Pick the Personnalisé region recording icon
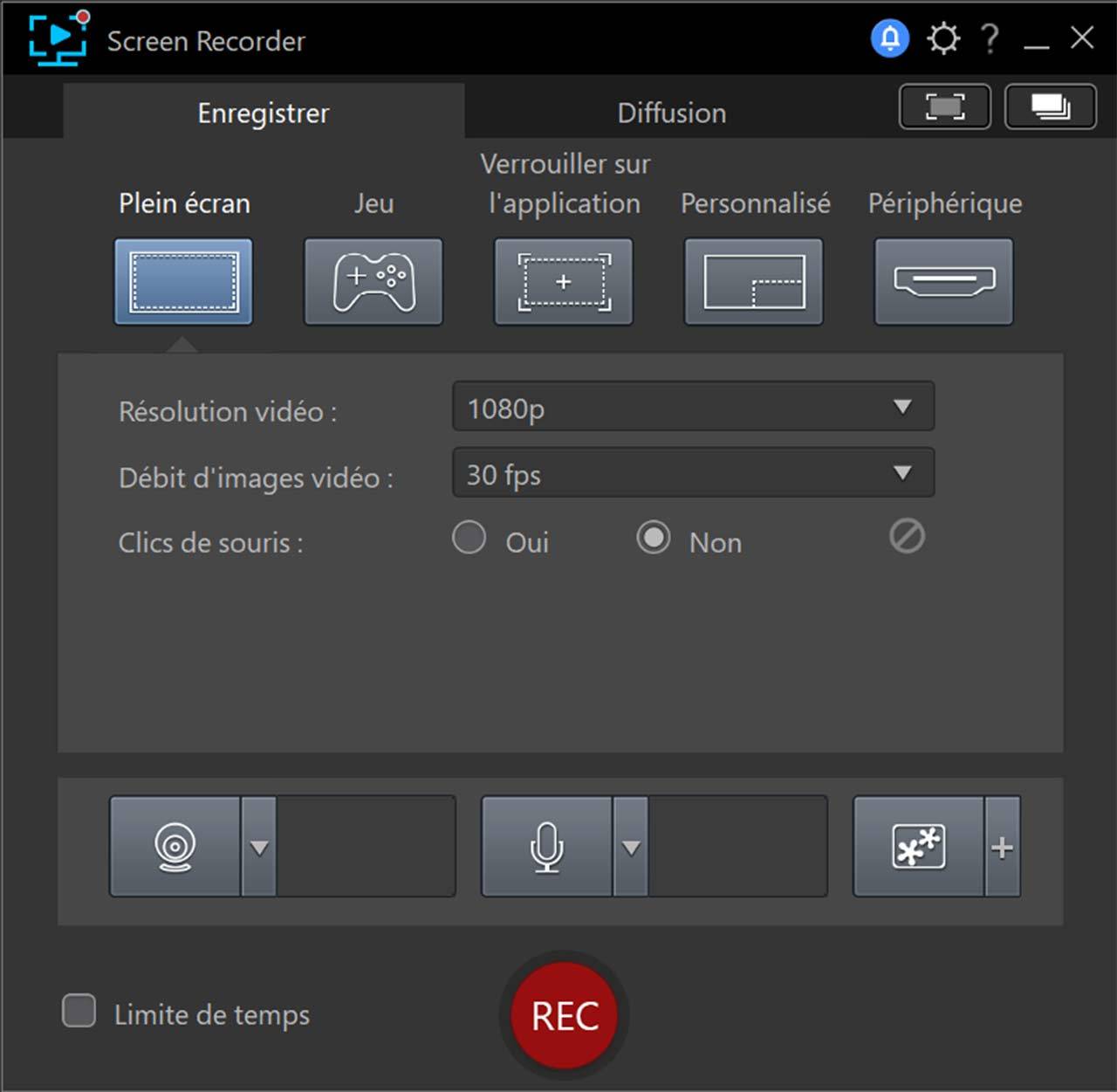1117x1092 pixels. 753,282
